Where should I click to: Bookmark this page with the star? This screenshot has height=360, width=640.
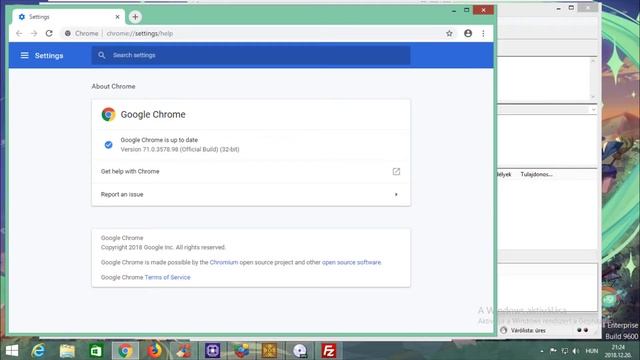click(449, 33)
